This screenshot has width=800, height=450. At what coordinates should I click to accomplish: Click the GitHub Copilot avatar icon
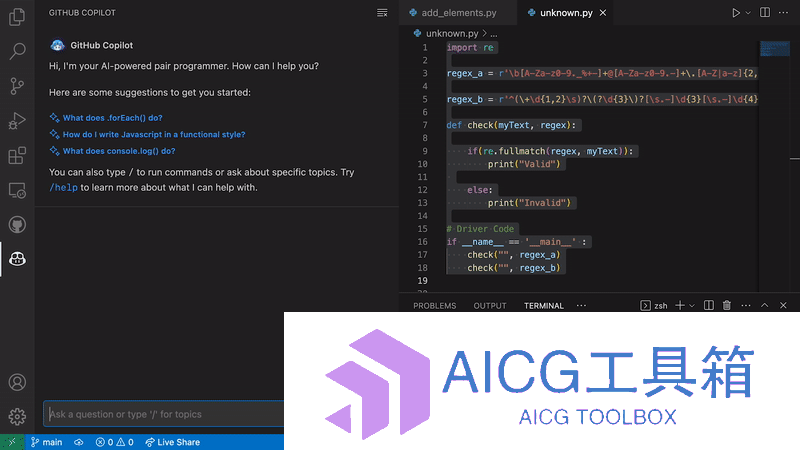coord(57,45)
